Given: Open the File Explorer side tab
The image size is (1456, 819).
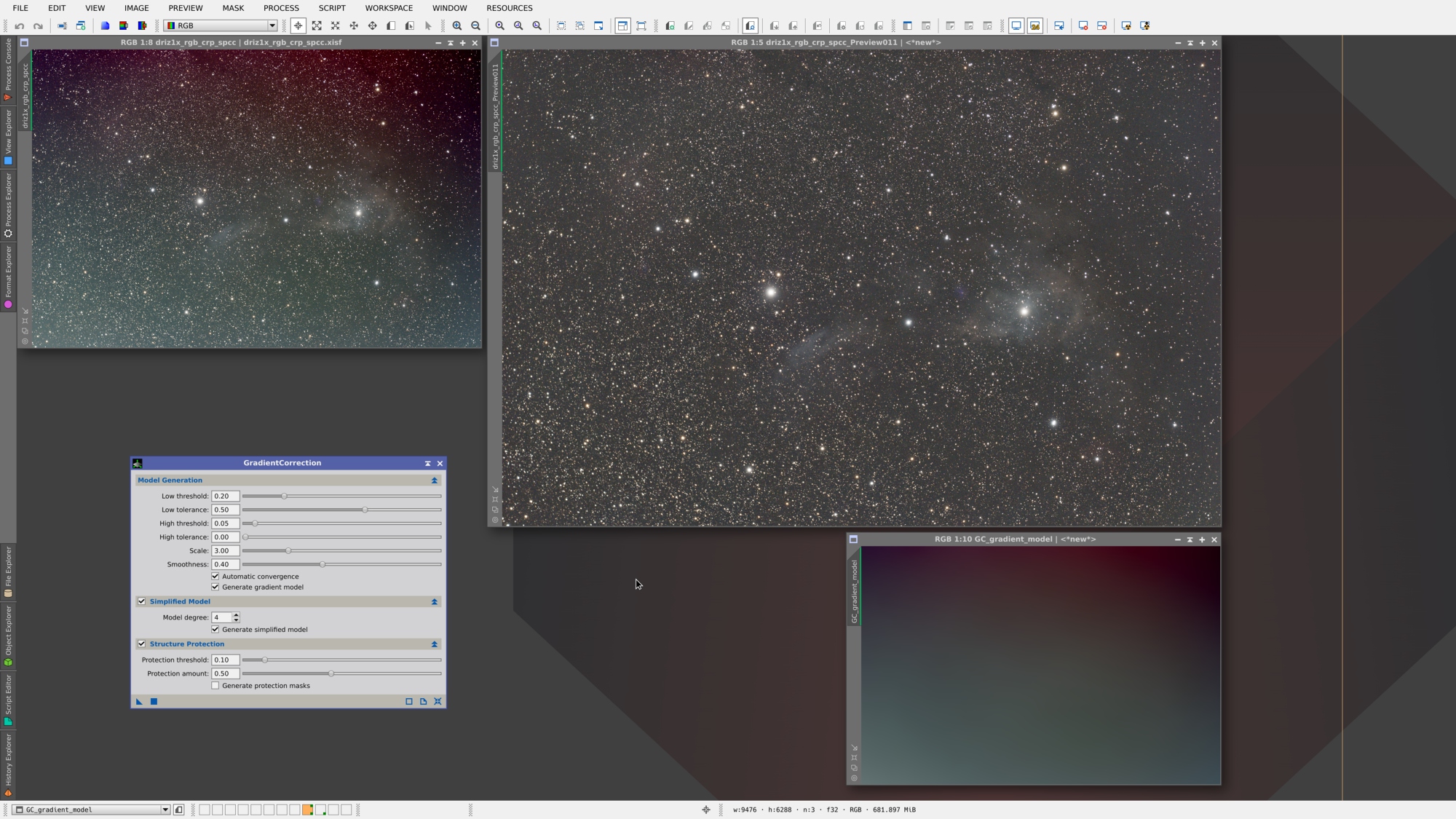Looking at the screenshot, I should (x=8, y=571).
